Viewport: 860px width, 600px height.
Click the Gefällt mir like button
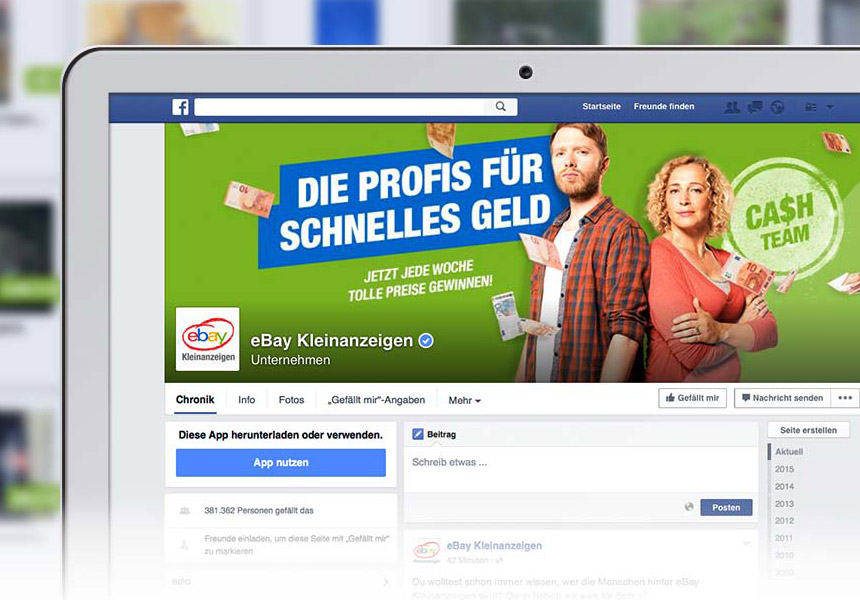pyautogui.click(x=692, y=398)
